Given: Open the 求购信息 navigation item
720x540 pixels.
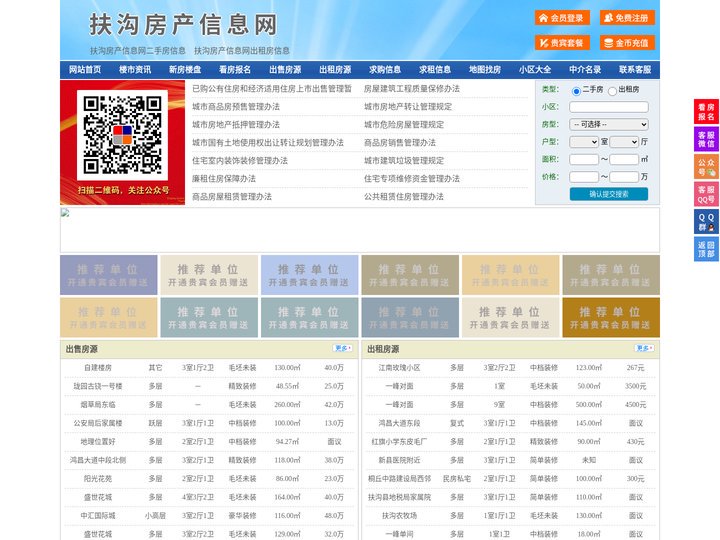Looking at the screenshot, I should 385,70.
